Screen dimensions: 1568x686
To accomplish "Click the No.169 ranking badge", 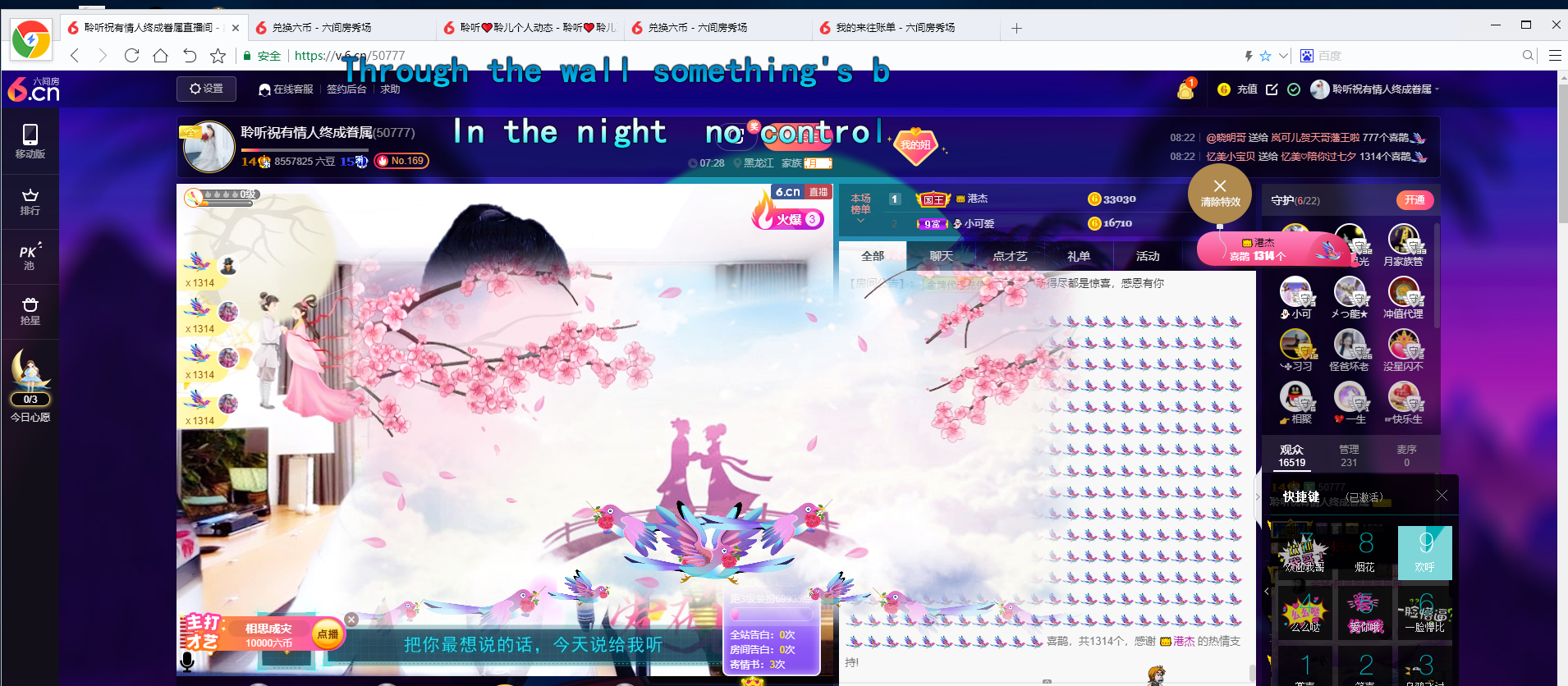I will coord(401,161).
